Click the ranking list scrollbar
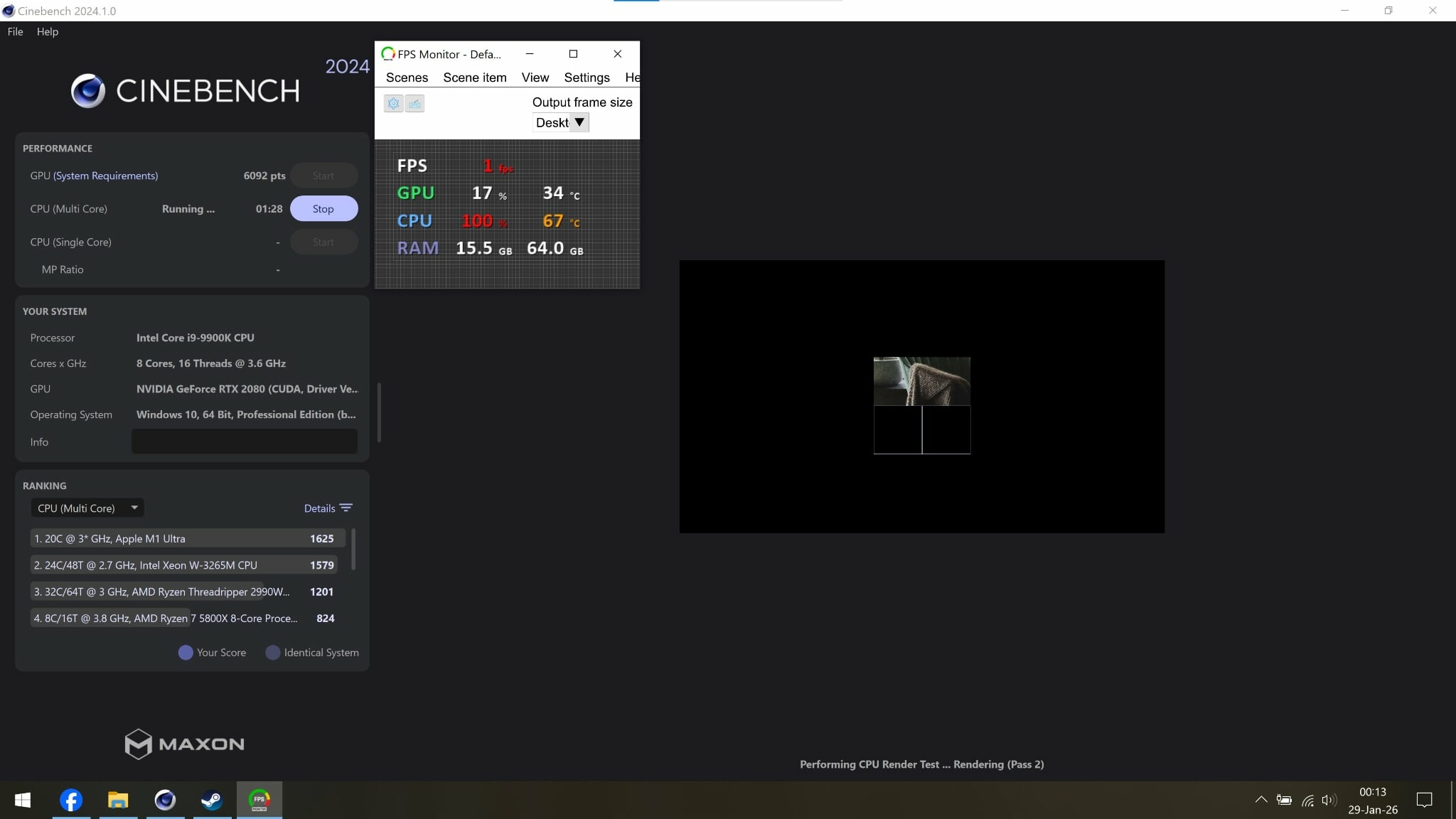Screen dimensions: 1456x819 point(353,549)
